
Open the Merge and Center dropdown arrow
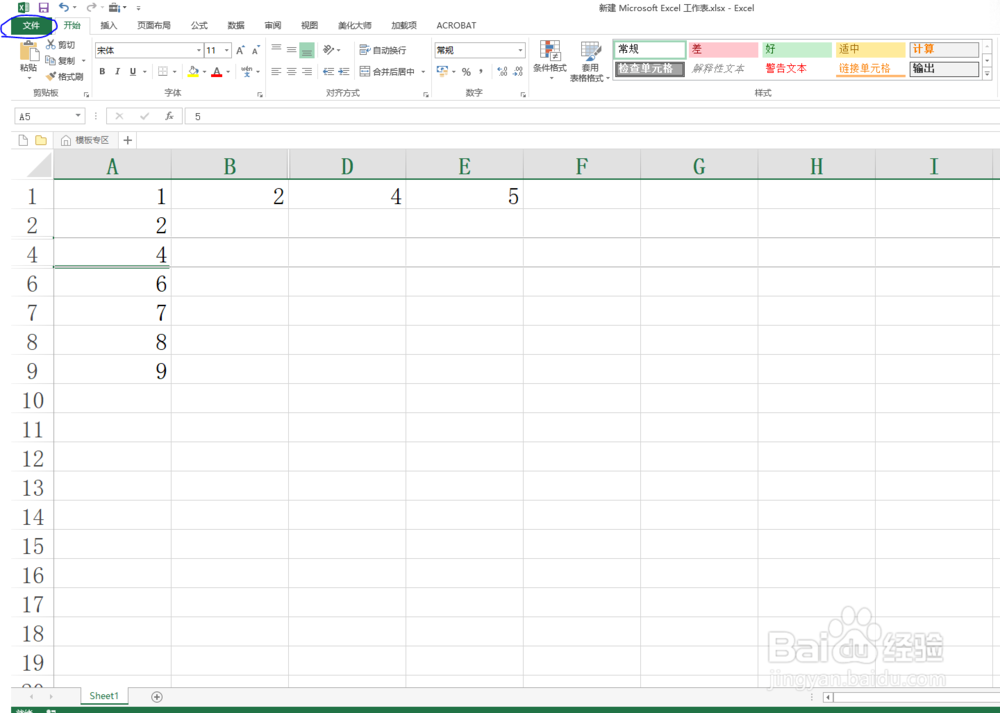[423, 71]
